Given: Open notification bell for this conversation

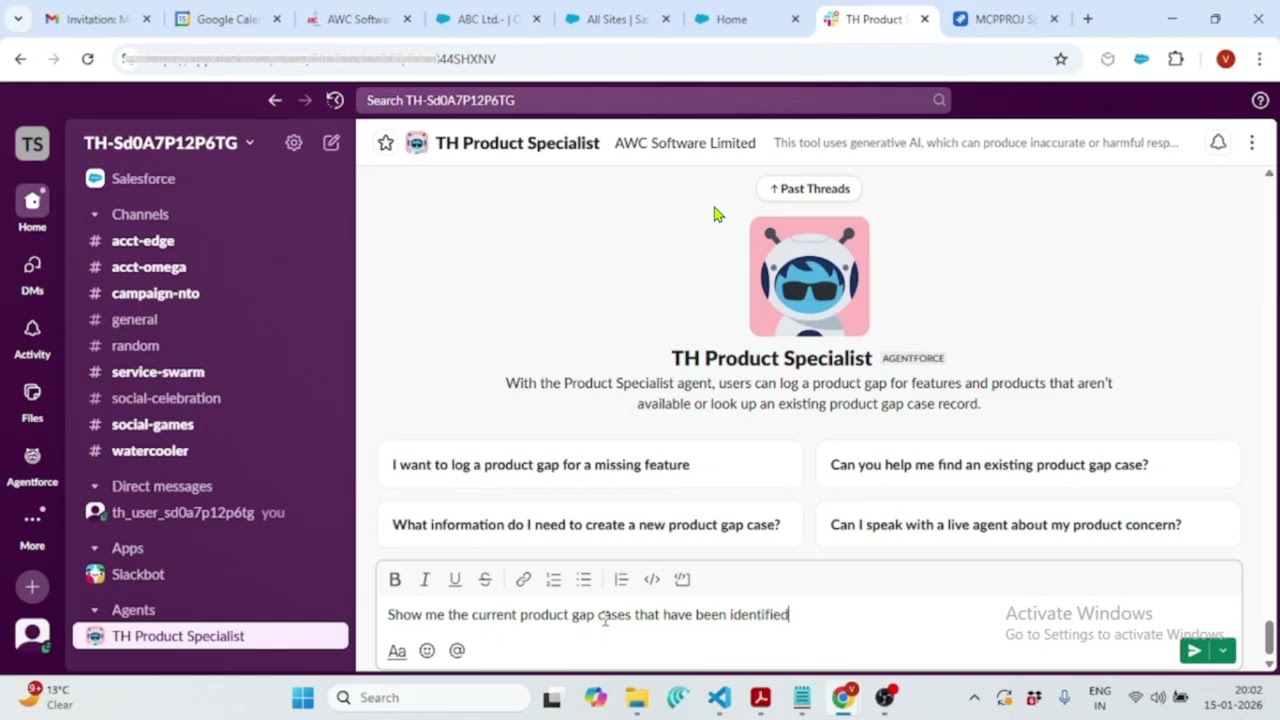Looking at the screenshot, I should click(x=1218, y=143).
